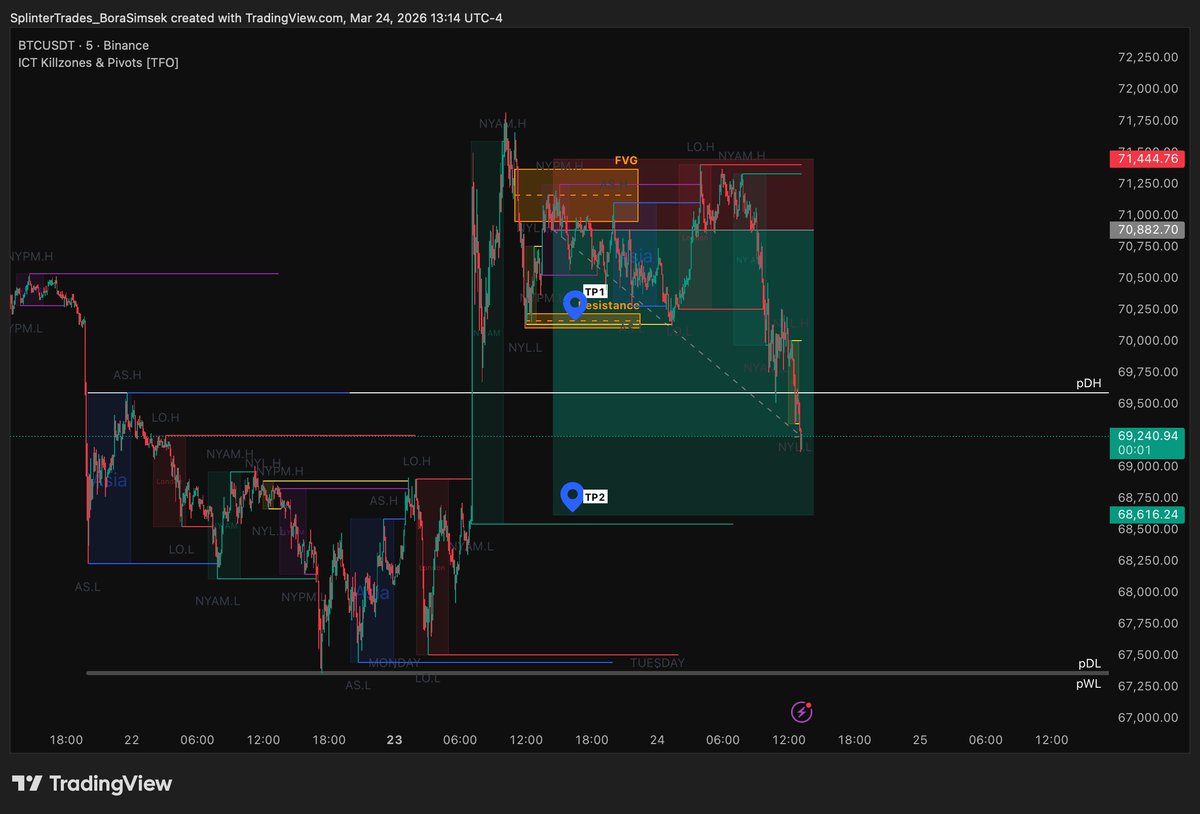
Task: Click 68,000.00 on the price scale
Action: [x=1146, y=591]
